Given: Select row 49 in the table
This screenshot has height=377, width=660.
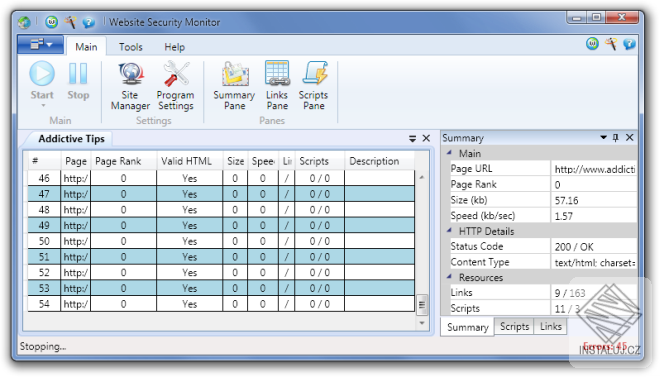Looking at the screenshot, I should click(221, 226).
